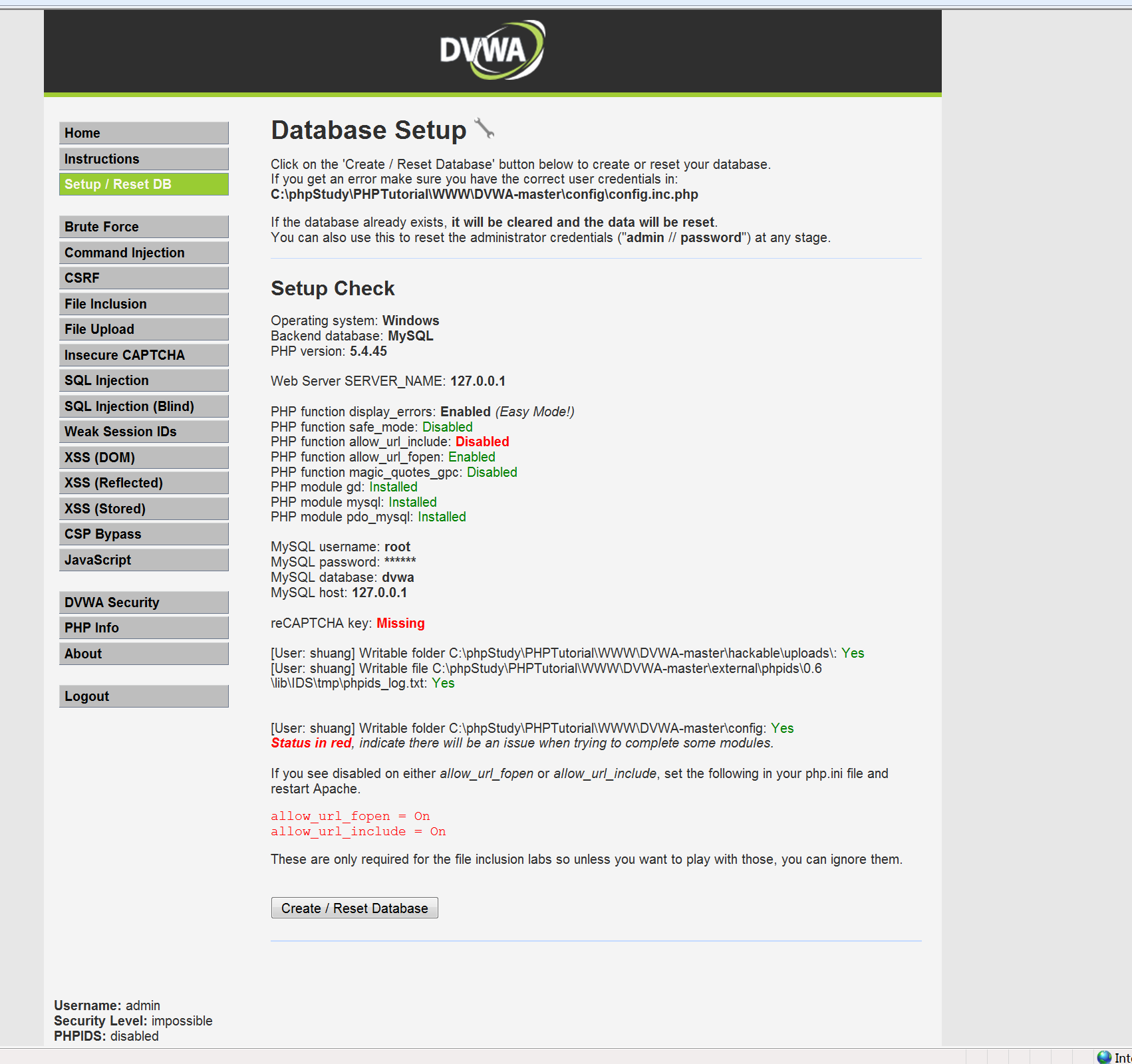Image resolution: width=1132 pixels, height=1064 pixels.
Task: Open the About page
Action: click(144, 654)
